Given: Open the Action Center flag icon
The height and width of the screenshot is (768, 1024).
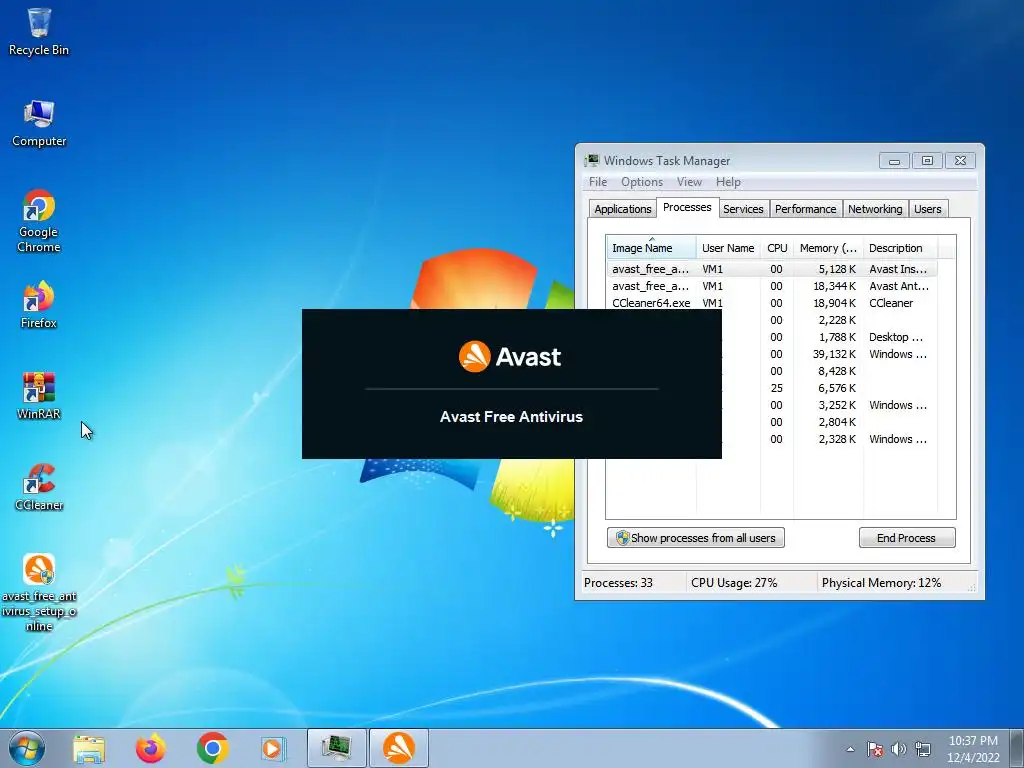Looking at the screenshot, I should coord(875,749).
